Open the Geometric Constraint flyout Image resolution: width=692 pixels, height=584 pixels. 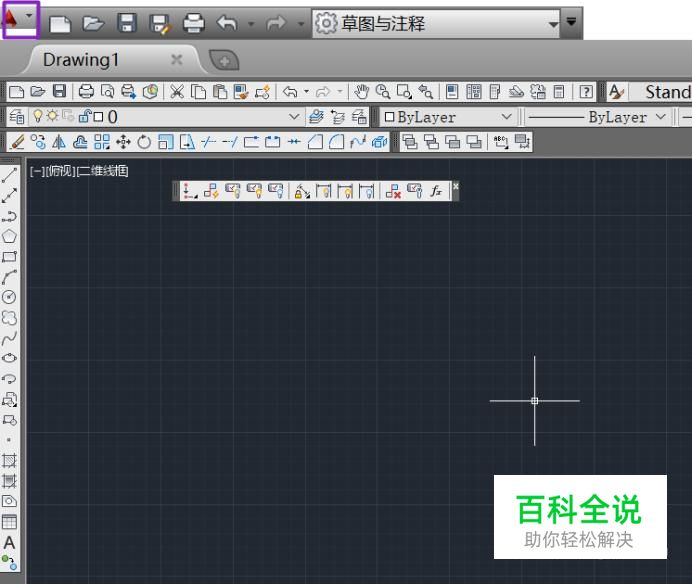pyautogui.click(x=190, y=191)
